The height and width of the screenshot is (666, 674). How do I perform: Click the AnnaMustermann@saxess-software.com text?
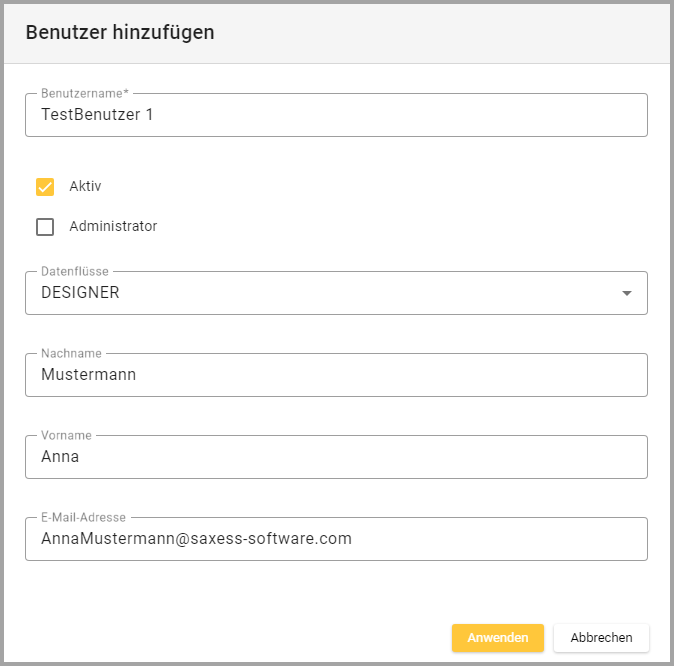[196, 539]
